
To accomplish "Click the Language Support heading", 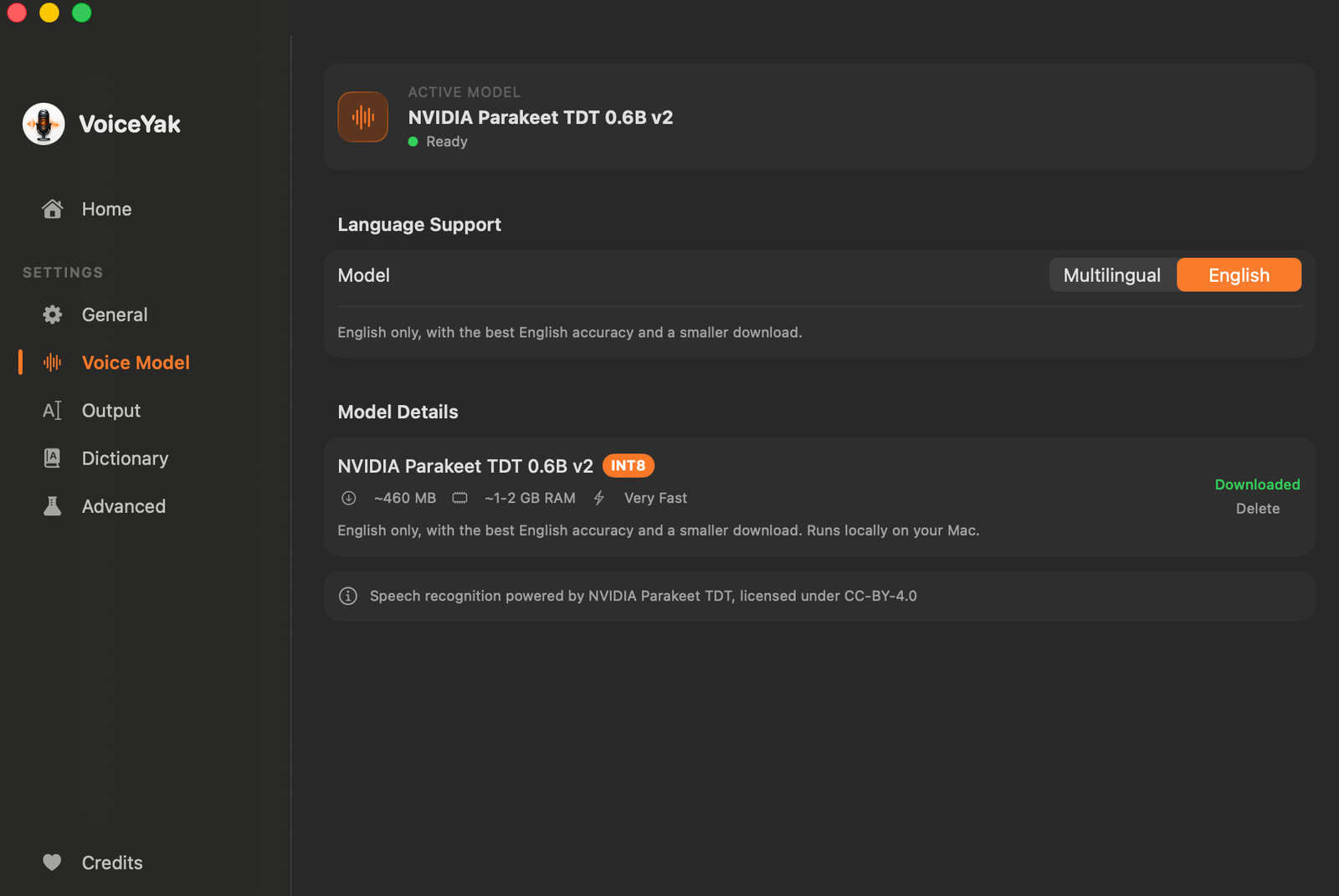I will coord(419,225).
